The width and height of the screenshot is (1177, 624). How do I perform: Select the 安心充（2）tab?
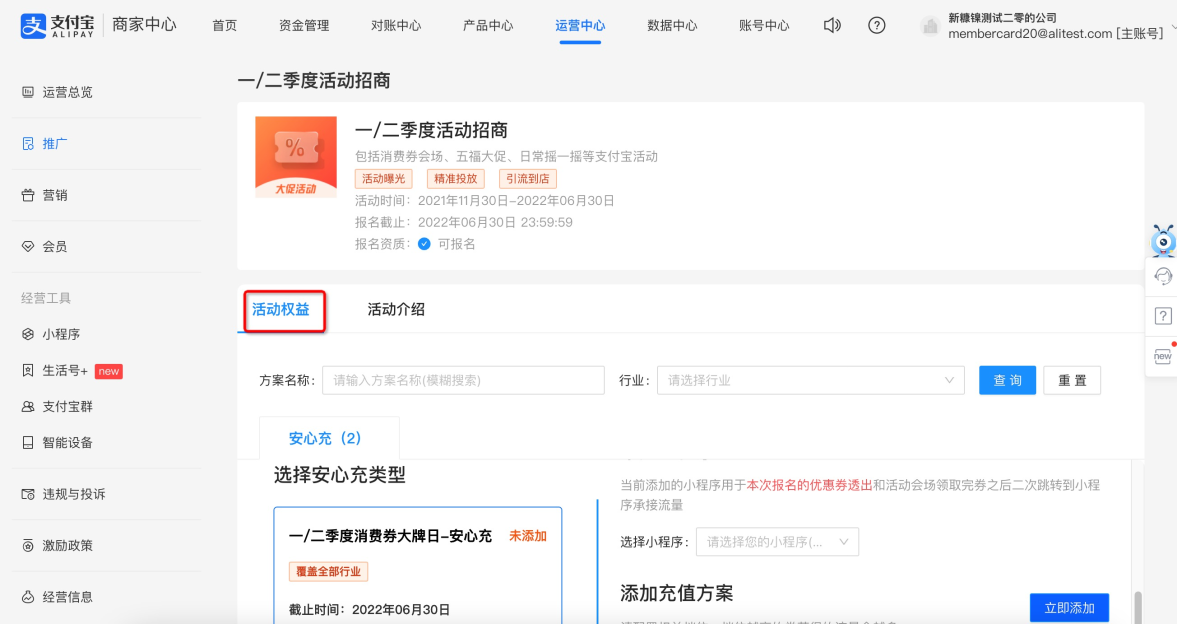coord(329,438)
